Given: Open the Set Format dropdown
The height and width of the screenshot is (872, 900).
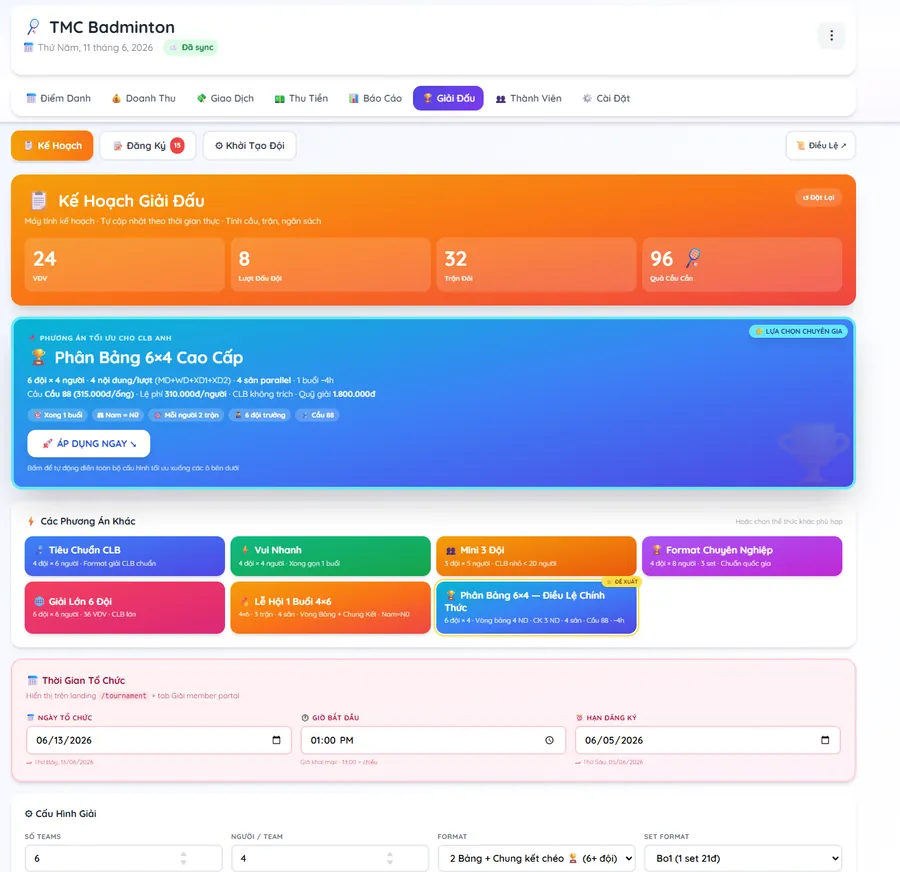Looking at the screenshot, I should click(x=743, y=858).
